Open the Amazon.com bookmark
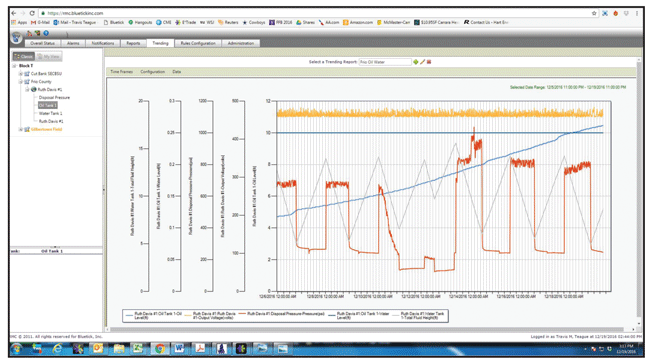This screenshot has width=650, height=361. (358, 22)
